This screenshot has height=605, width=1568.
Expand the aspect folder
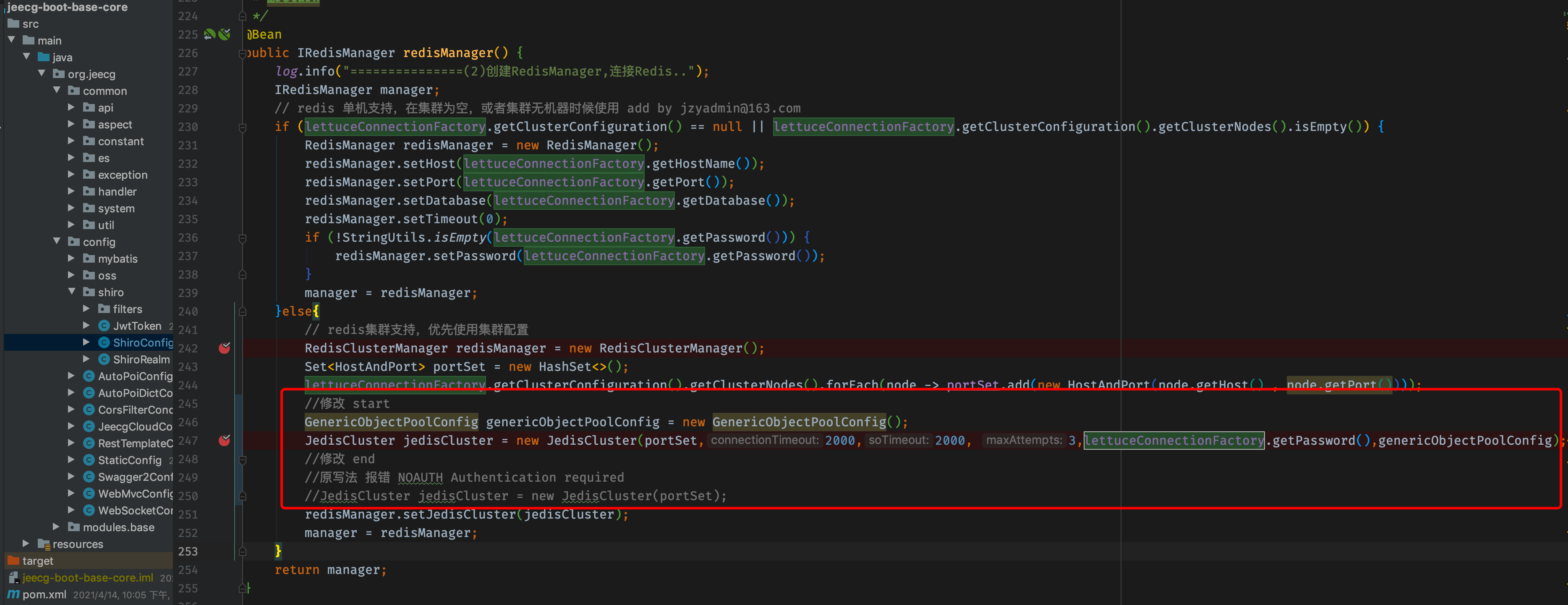point(71,124)
